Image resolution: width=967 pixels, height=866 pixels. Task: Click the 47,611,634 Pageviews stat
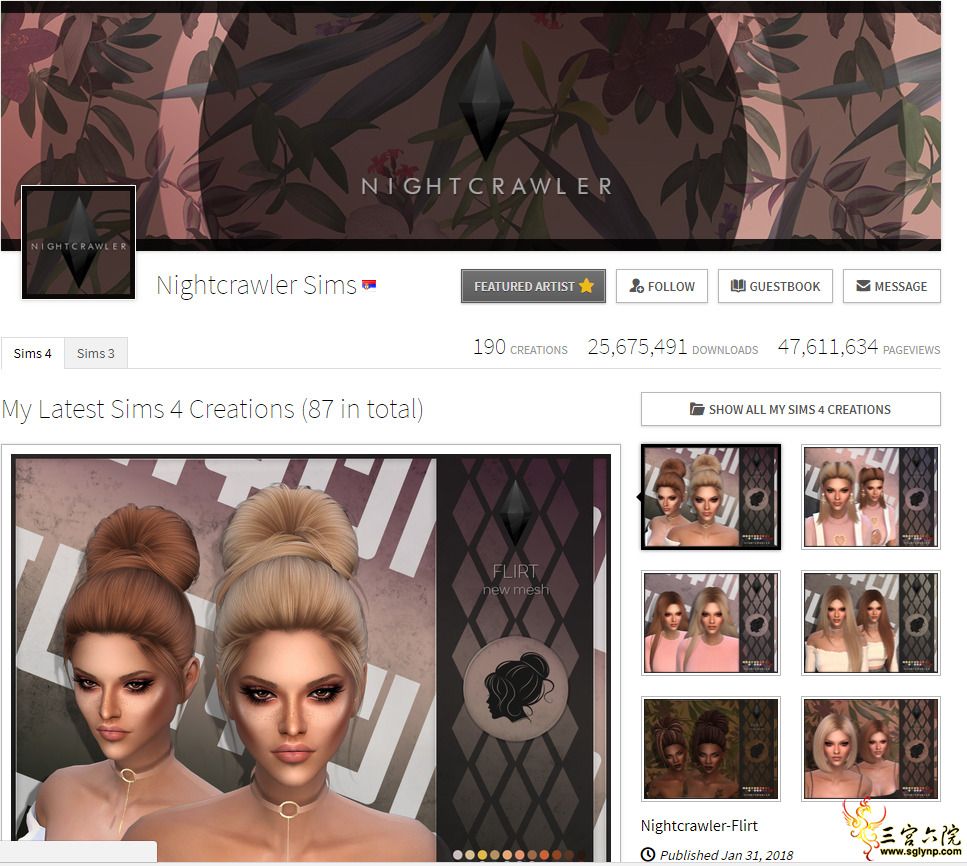(x=859, y=347)
